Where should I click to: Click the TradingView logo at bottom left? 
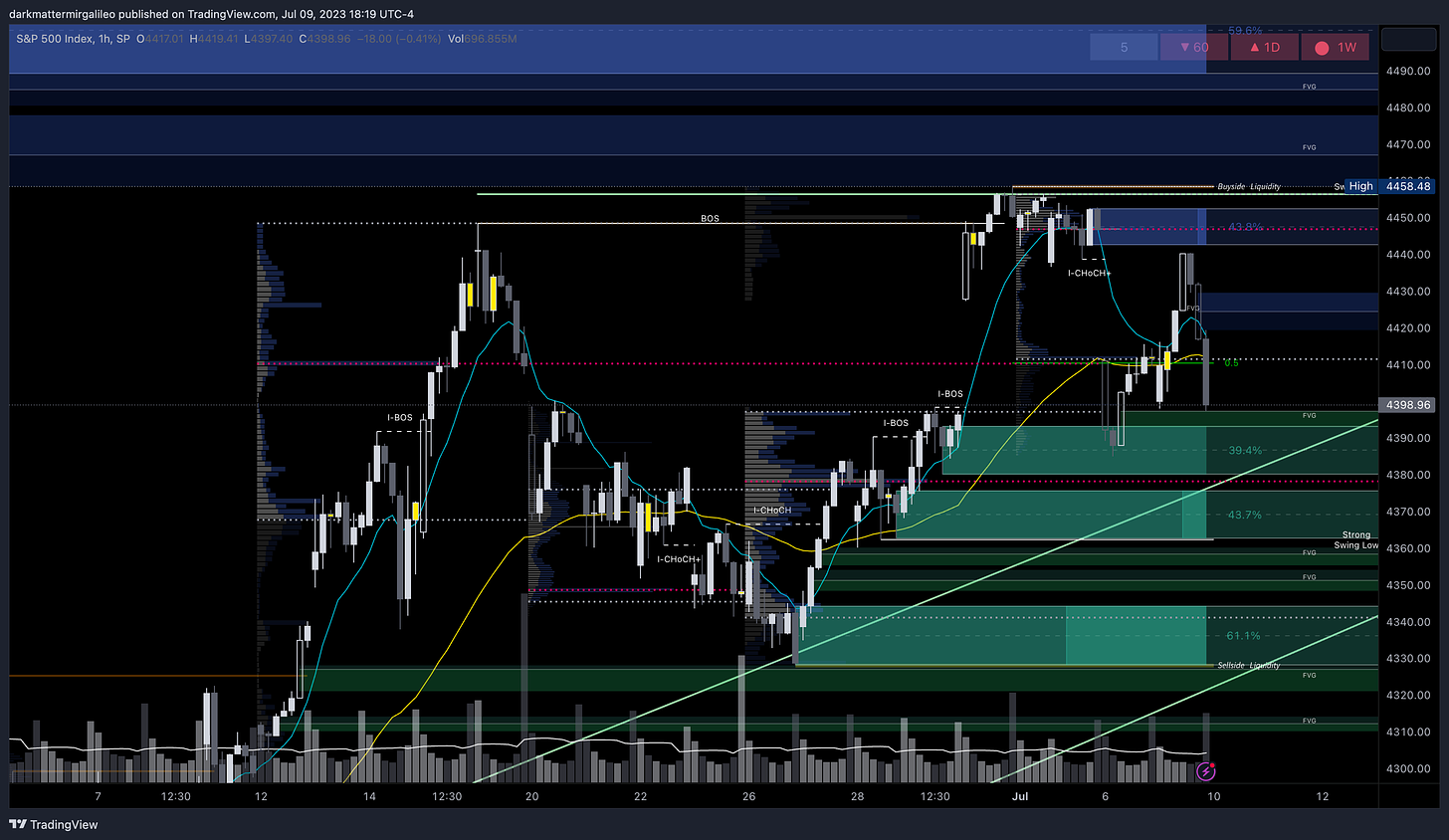(x=55, y=824)
